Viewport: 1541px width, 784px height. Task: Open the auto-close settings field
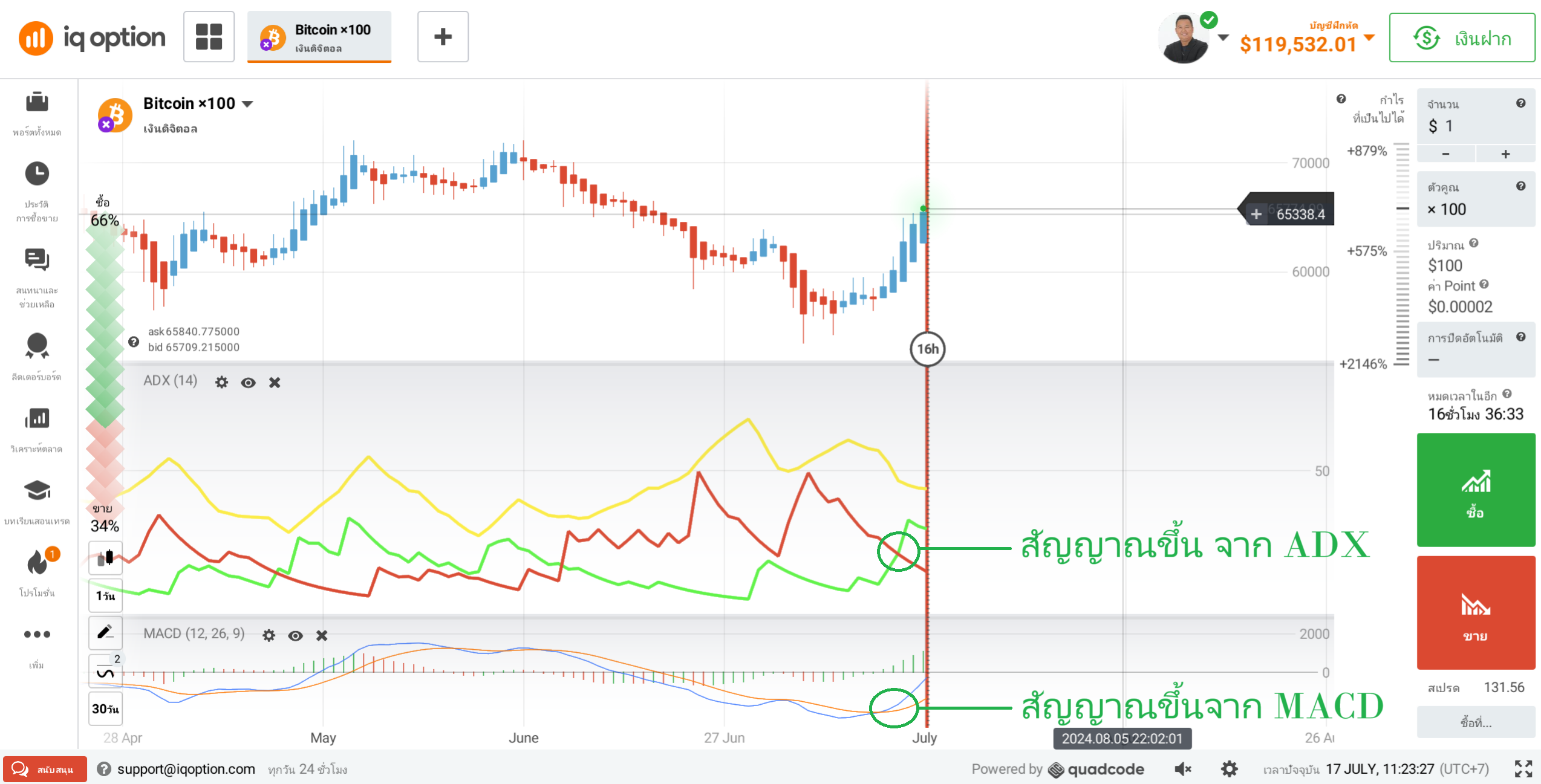click(1476, 349)
